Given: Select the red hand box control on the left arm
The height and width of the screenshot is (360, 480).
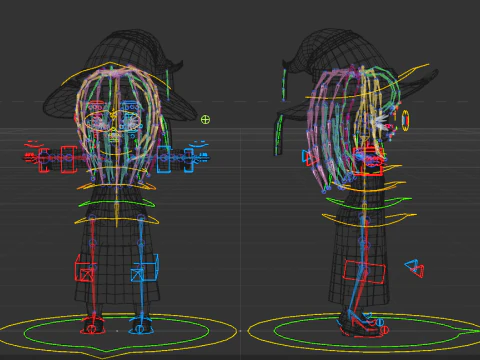Looking at the screenshot, I should pos(44,160).
